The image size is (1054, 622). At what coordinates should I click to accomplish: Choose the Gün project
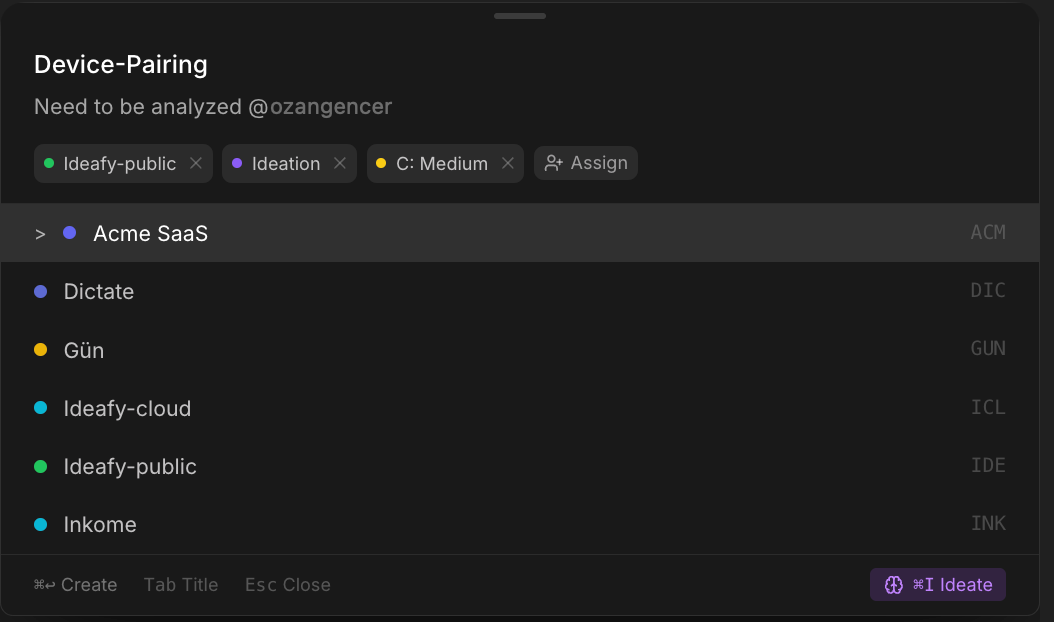[84, 350]
